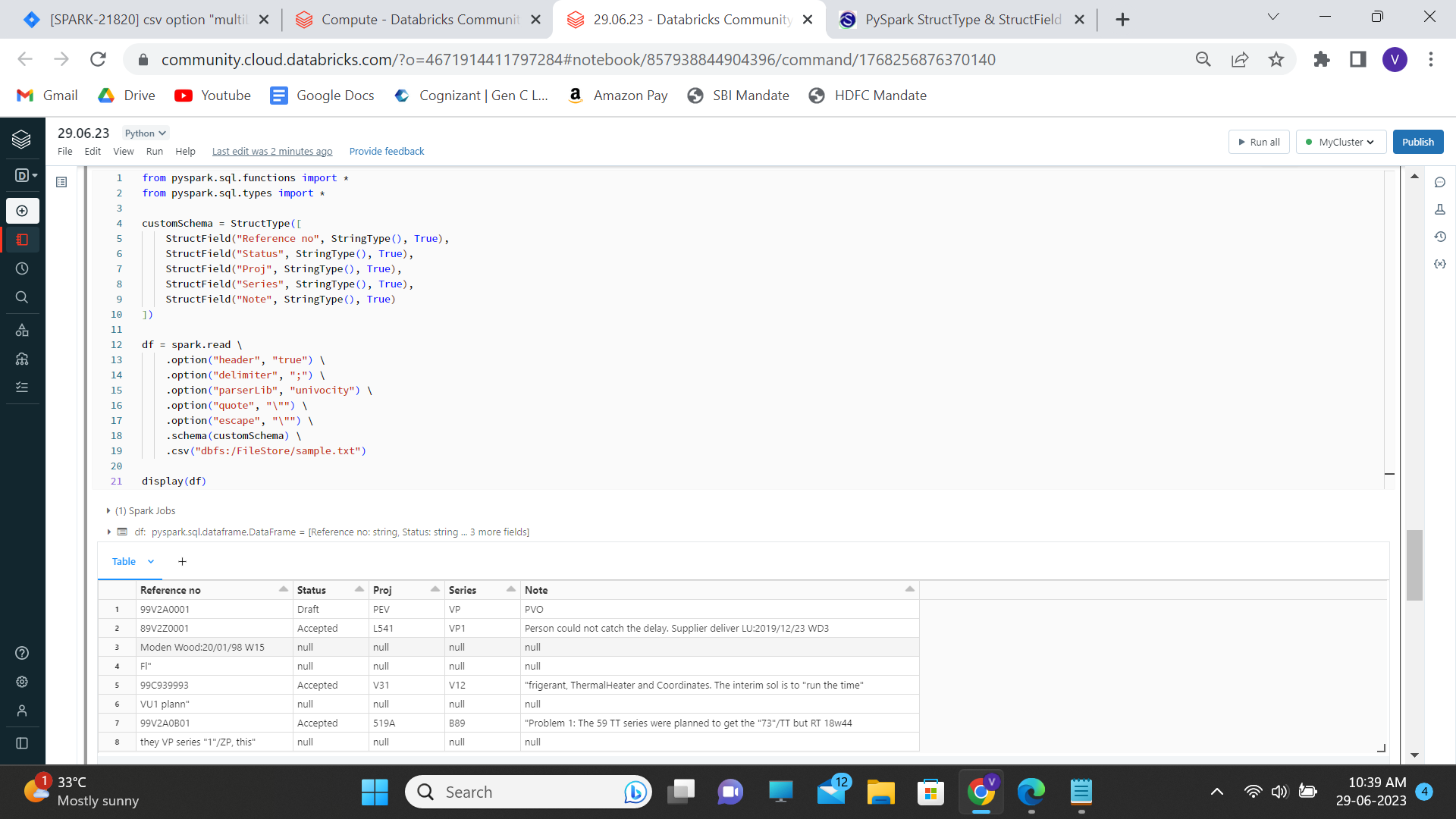Open the variable explorer {x} icon

tap(1440, 264)
